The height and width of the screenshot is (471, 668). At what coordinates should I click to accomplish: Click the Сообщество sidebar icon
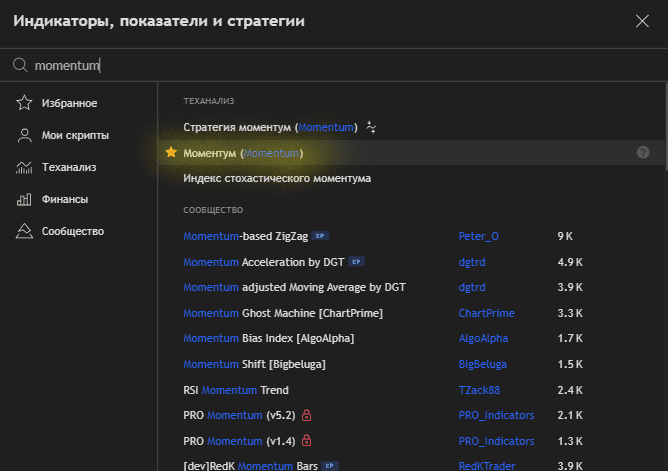coord(24,231)
